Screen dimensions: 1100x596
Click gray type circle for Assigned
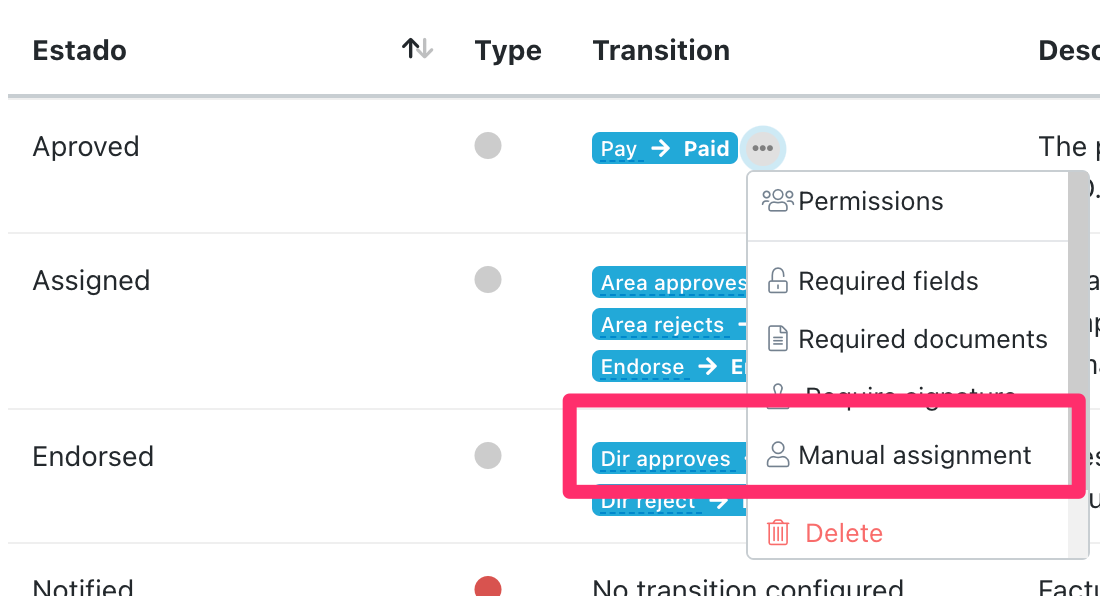tap(488, 279)
